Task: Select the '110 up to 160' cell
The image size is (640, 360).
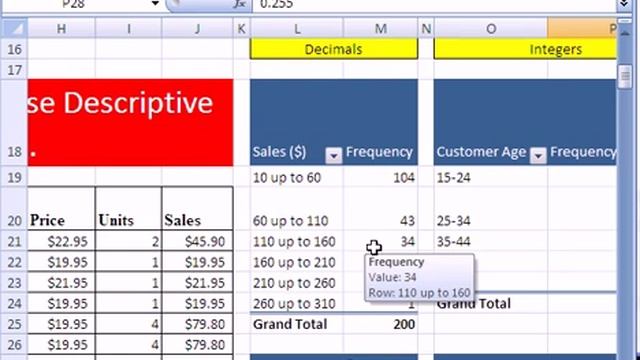Action: coord(297,241)
